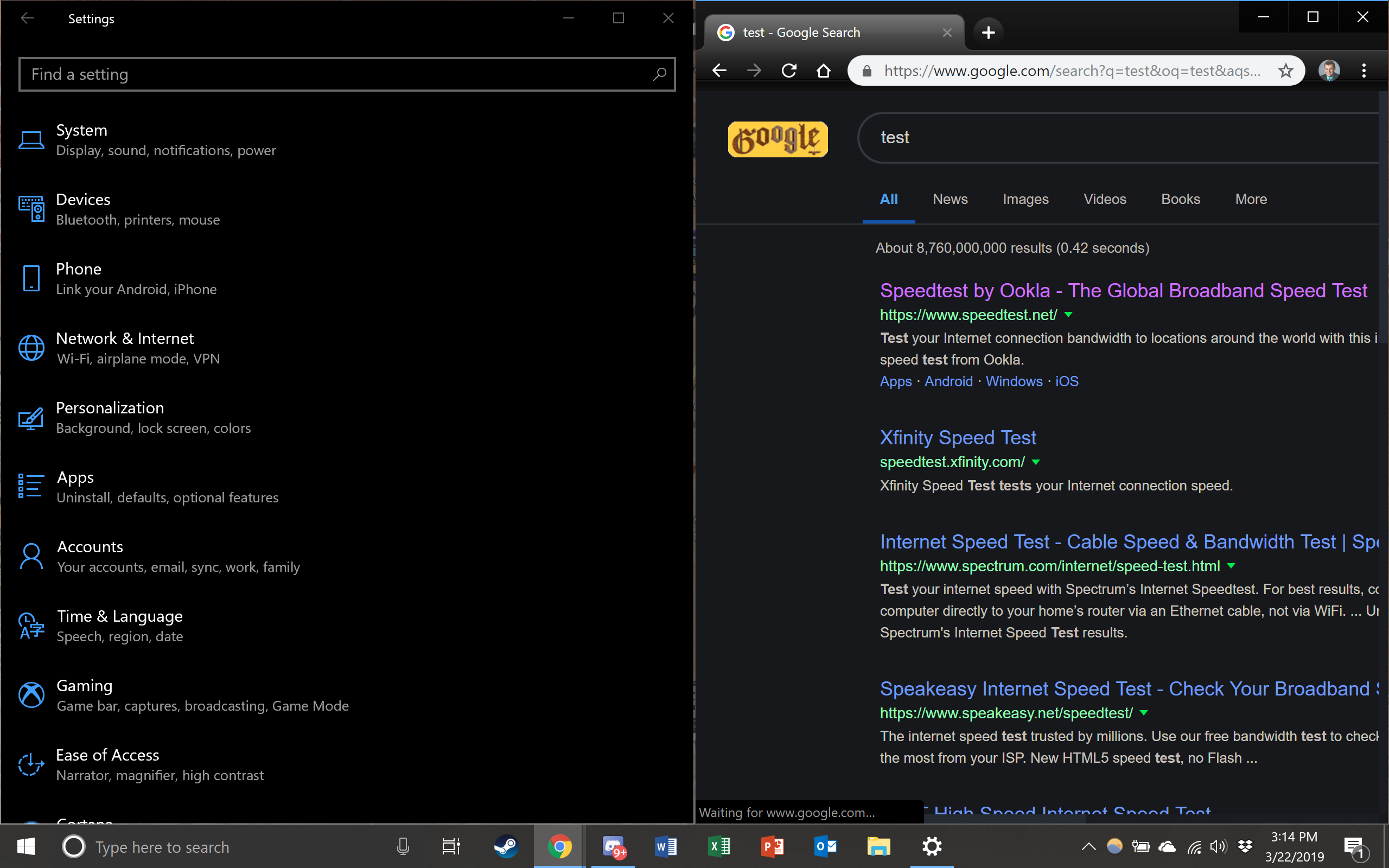Image resolution: width=1389 pixels, height=868 pixels.
Task: Open Speedtest by Ookla result
Action: (1123, 290)
